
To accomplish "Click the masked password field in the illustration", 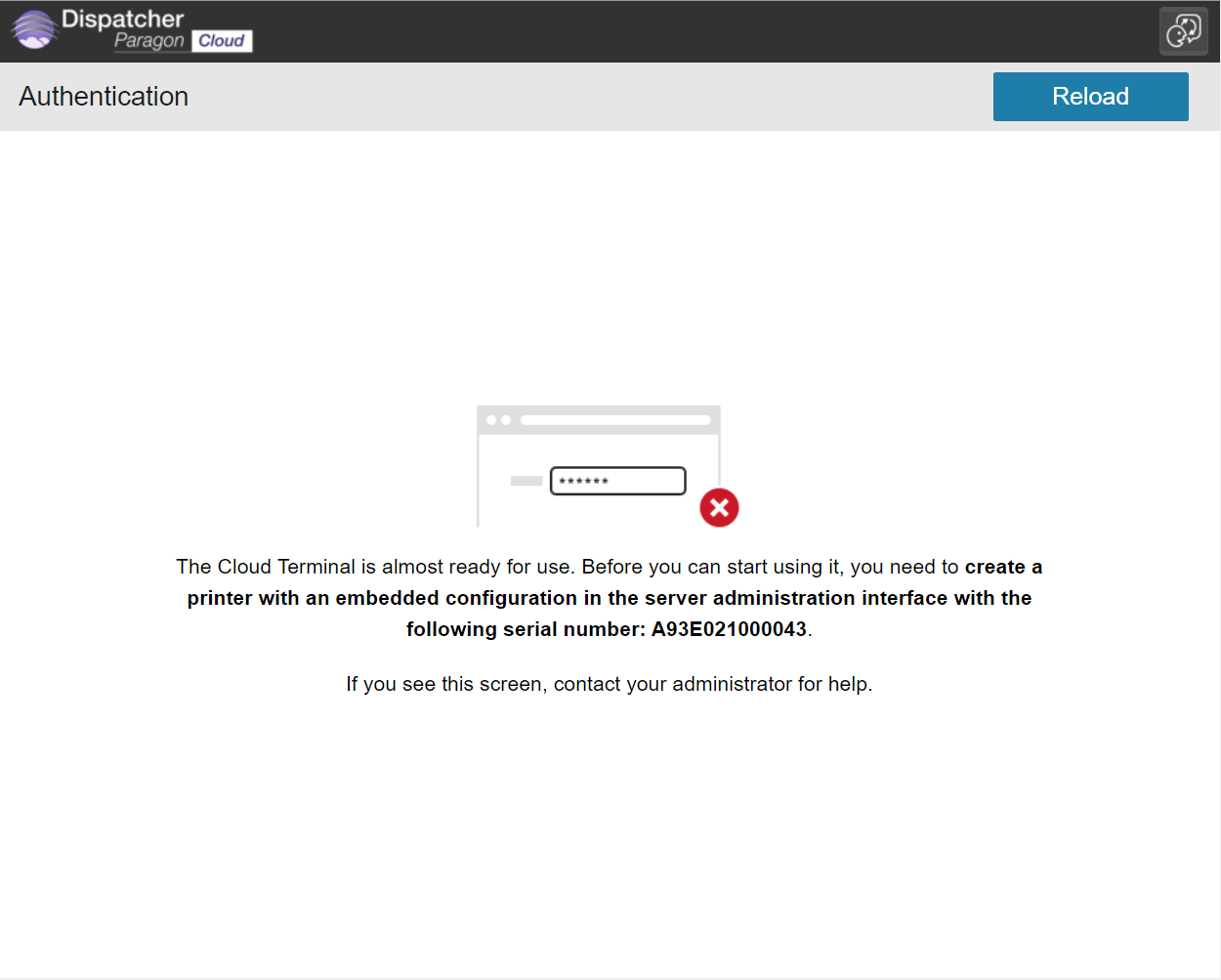I will [x=617, y=480].
